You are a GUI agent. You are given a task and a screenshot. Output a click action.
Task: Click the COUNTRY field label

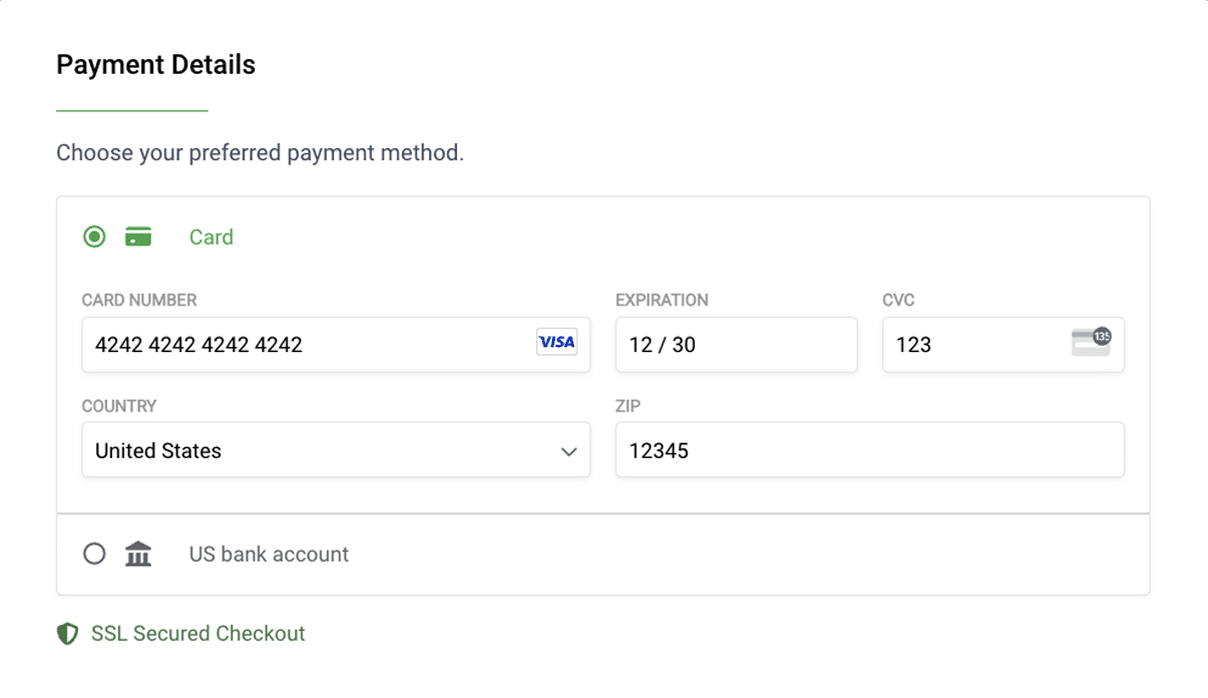click(x=119, y=406)
